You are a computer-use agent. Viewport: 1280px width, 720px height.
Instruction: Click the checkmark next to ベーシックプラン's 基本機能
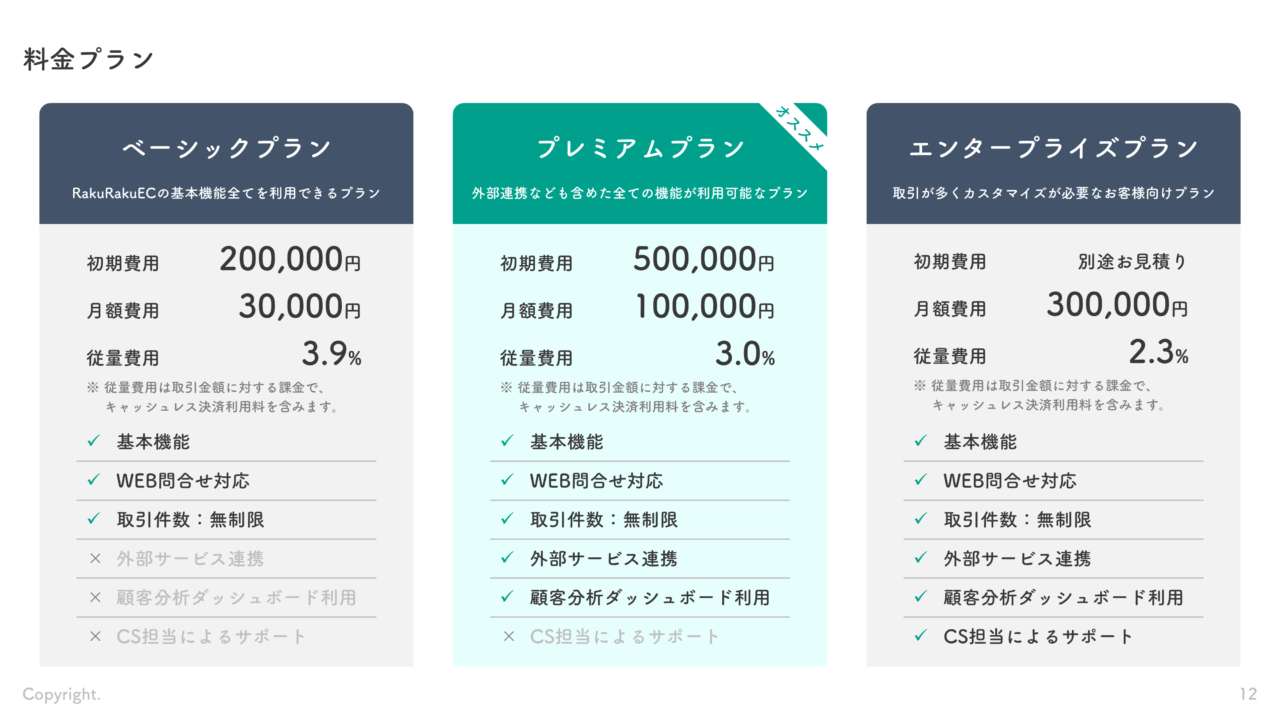click(x=94, y=441)
